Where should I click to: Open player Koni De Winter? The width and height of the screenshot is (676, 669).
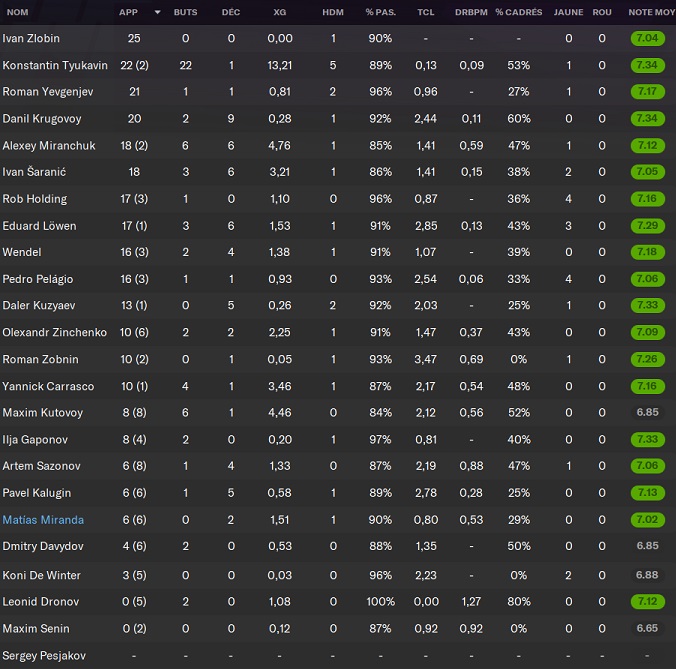(41, 575)
